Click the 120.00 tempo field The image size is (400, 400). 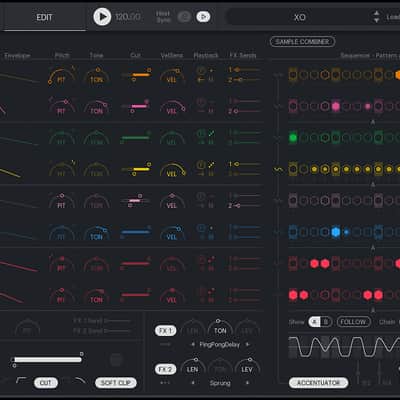coord(128,17)
